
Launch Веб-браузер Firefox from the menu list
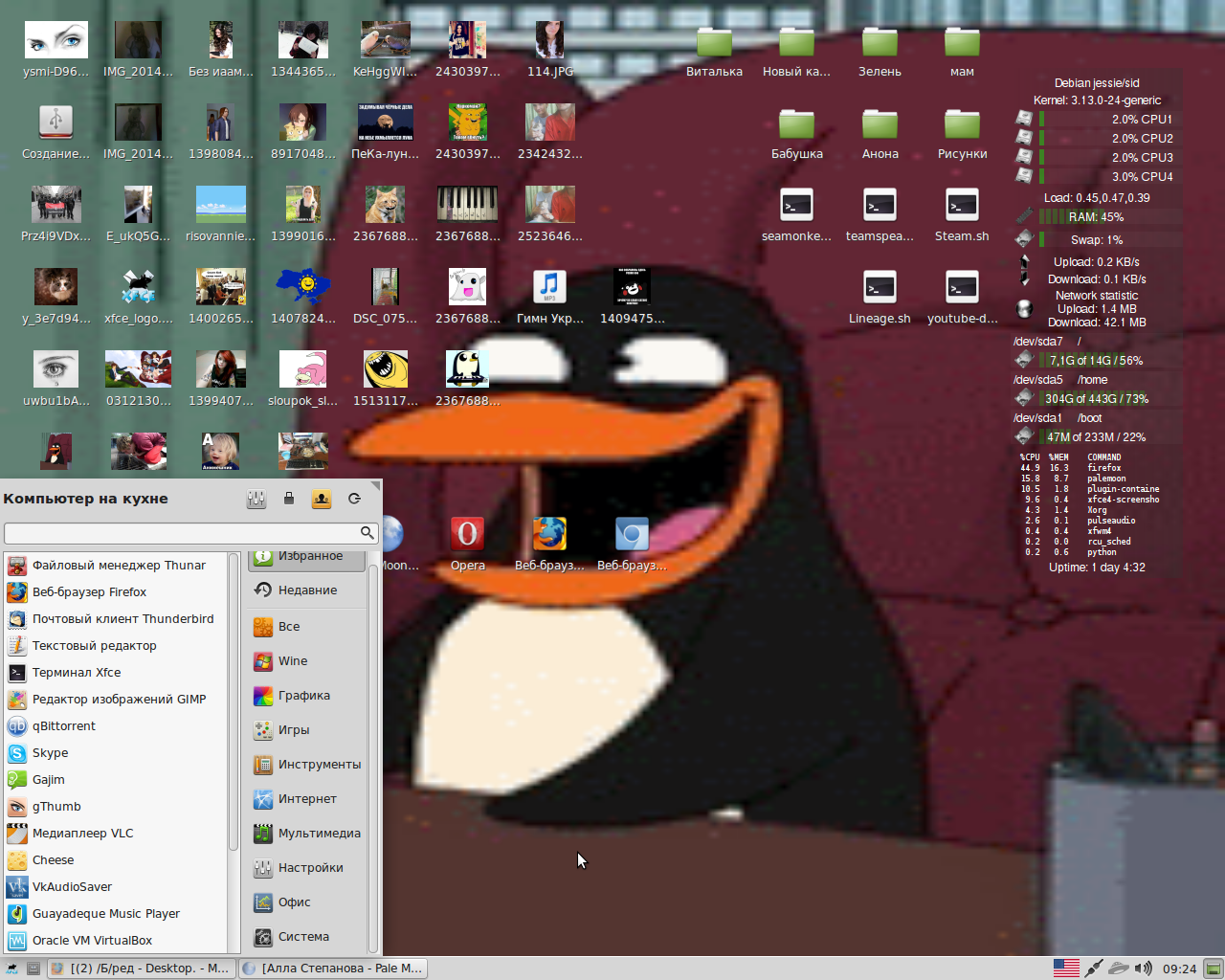115,592
